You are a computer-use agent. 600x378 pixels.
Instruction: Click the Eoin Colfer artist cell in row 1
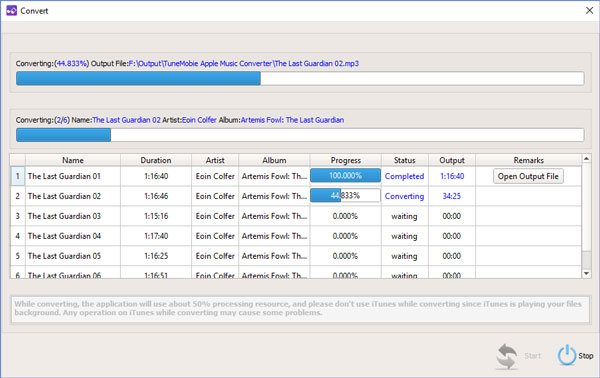215,176
